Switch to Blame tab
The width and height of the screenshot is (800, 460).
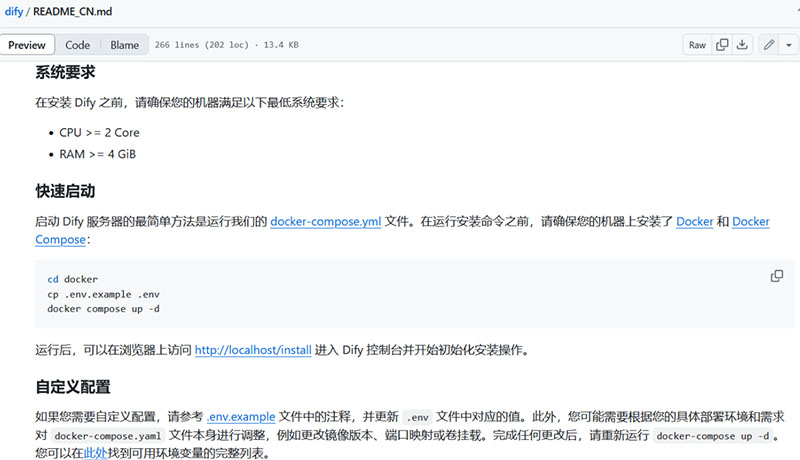pyautogui.click(x=124, y=45)
